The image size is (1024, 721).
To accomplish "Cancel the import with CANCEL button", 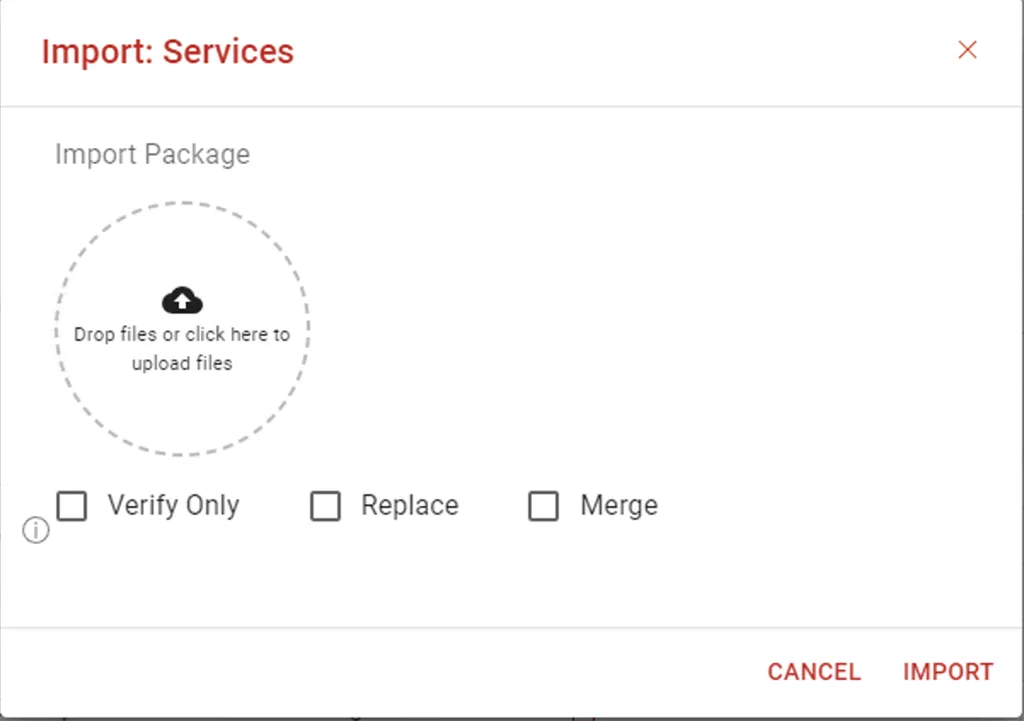I will 814,672.
